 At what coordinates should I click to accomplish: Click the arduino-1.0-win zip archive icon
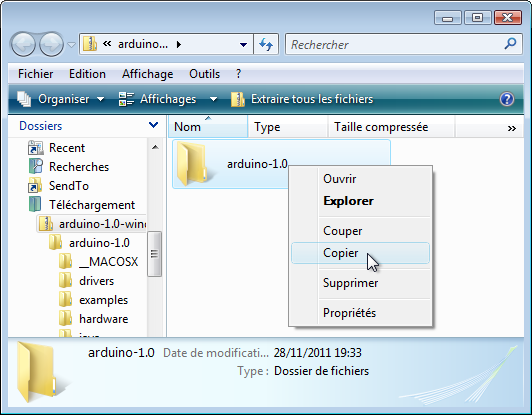45,224
